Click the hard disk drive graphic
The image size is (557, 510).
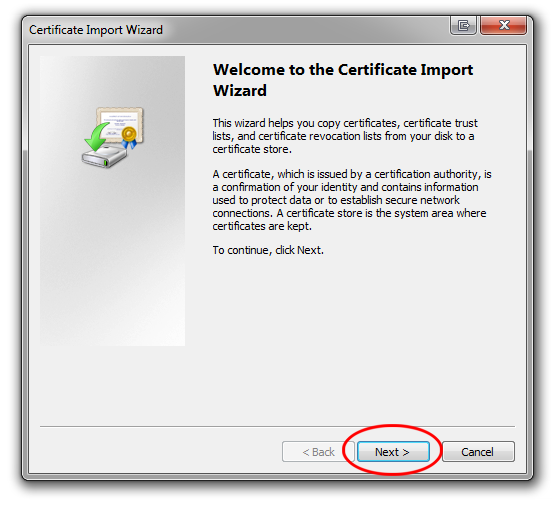[x=104, y=157]
